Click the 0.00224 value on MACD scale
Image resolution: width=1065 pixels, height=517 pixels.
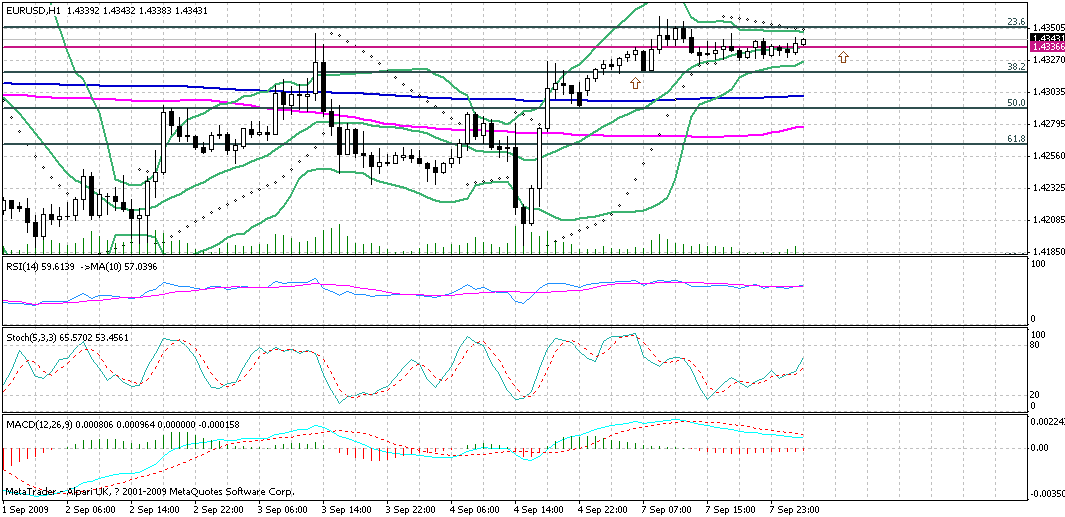tap(1048, 422)
